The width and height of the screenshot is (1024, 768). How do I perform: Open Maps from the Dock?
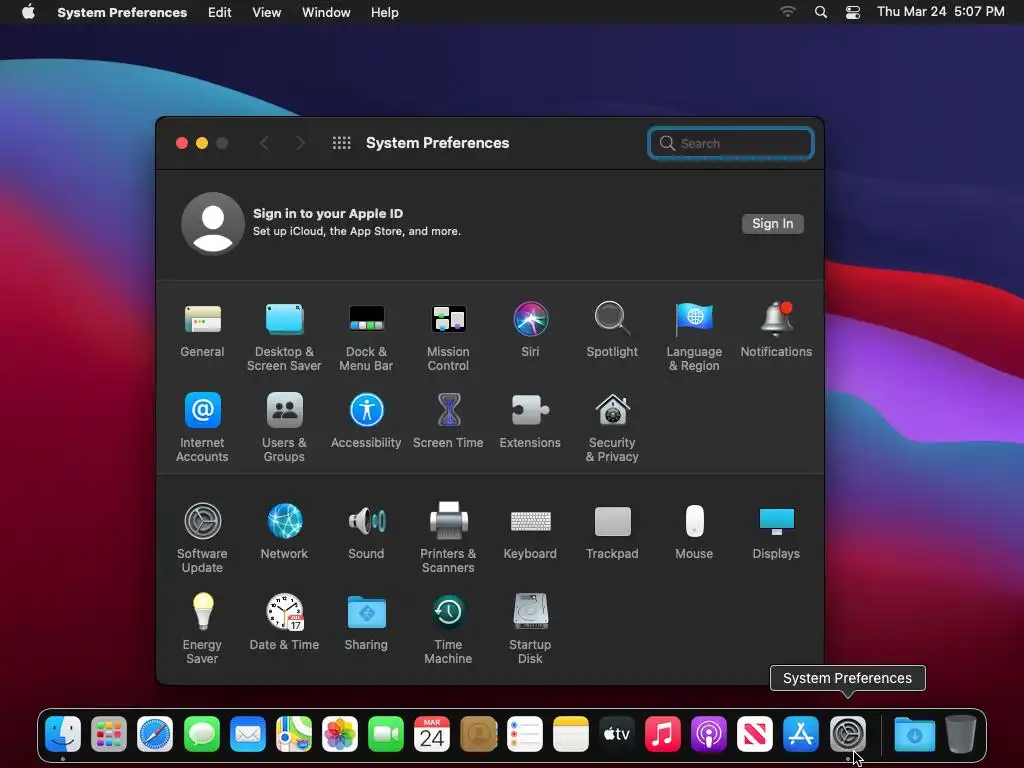click(294, 734)
